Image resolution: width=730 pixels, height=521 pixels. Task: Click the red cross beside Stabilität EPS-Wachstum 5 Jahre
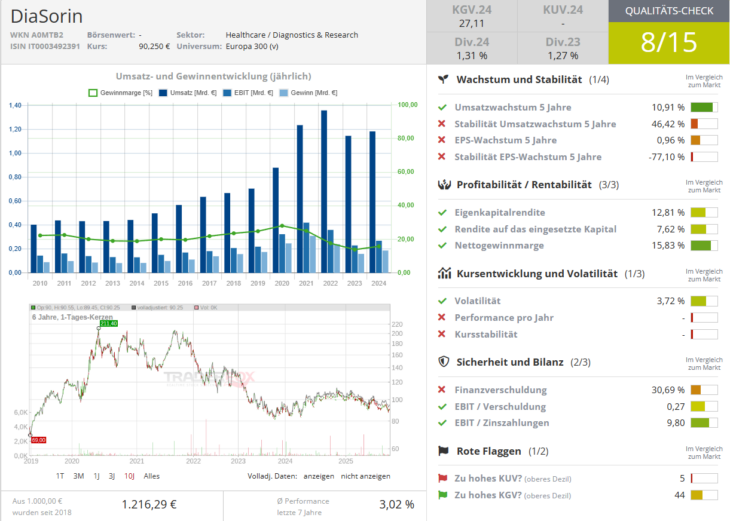[442, 157]
